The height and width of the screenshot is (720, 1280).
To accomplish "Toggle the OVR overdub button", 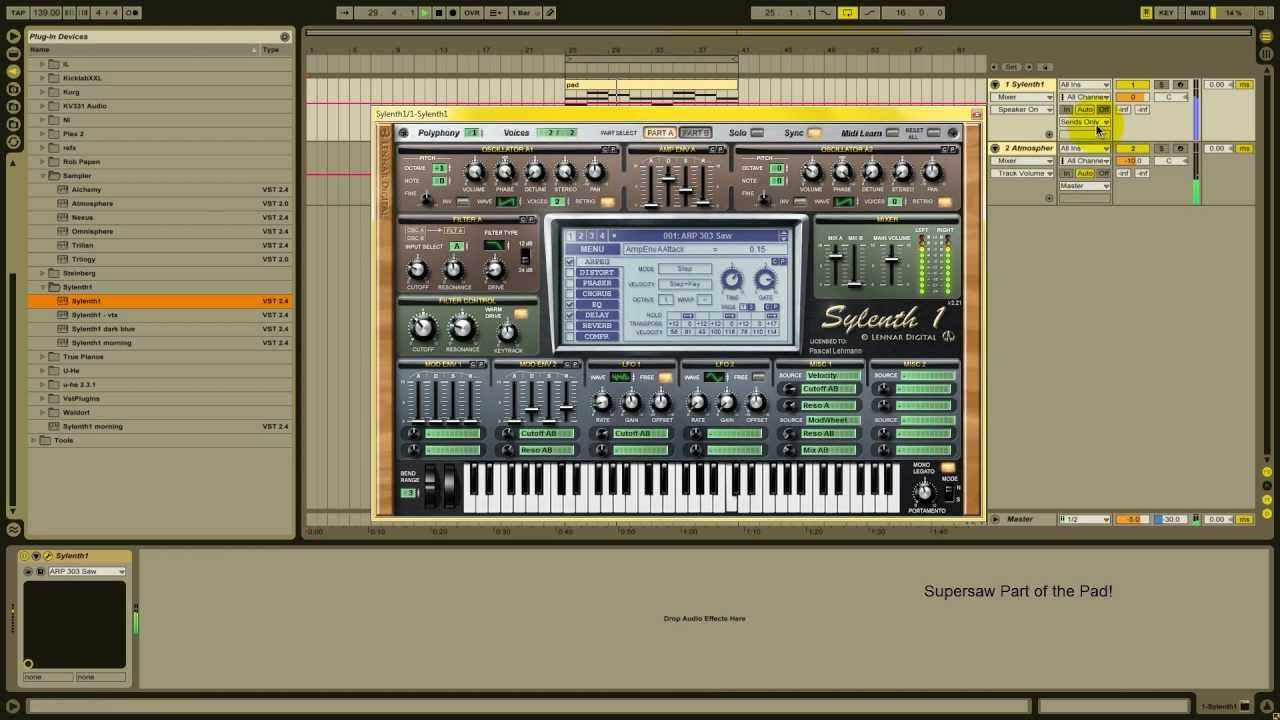I will point(471,13).
